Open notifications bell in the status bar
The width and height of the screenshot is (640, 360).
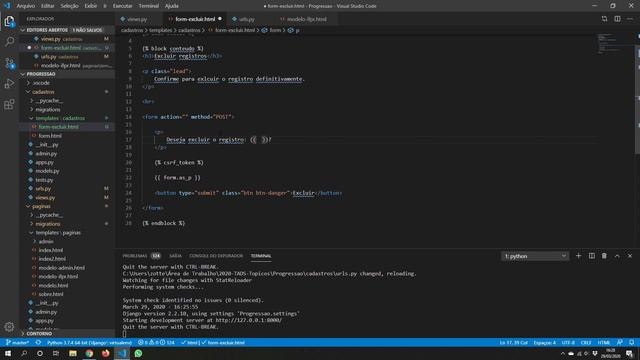[631, 342]
